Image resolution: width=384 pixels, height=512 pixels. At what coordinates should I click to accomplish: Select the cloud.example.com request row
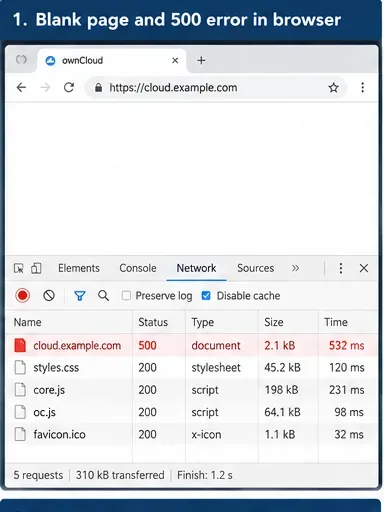[192, 346]
